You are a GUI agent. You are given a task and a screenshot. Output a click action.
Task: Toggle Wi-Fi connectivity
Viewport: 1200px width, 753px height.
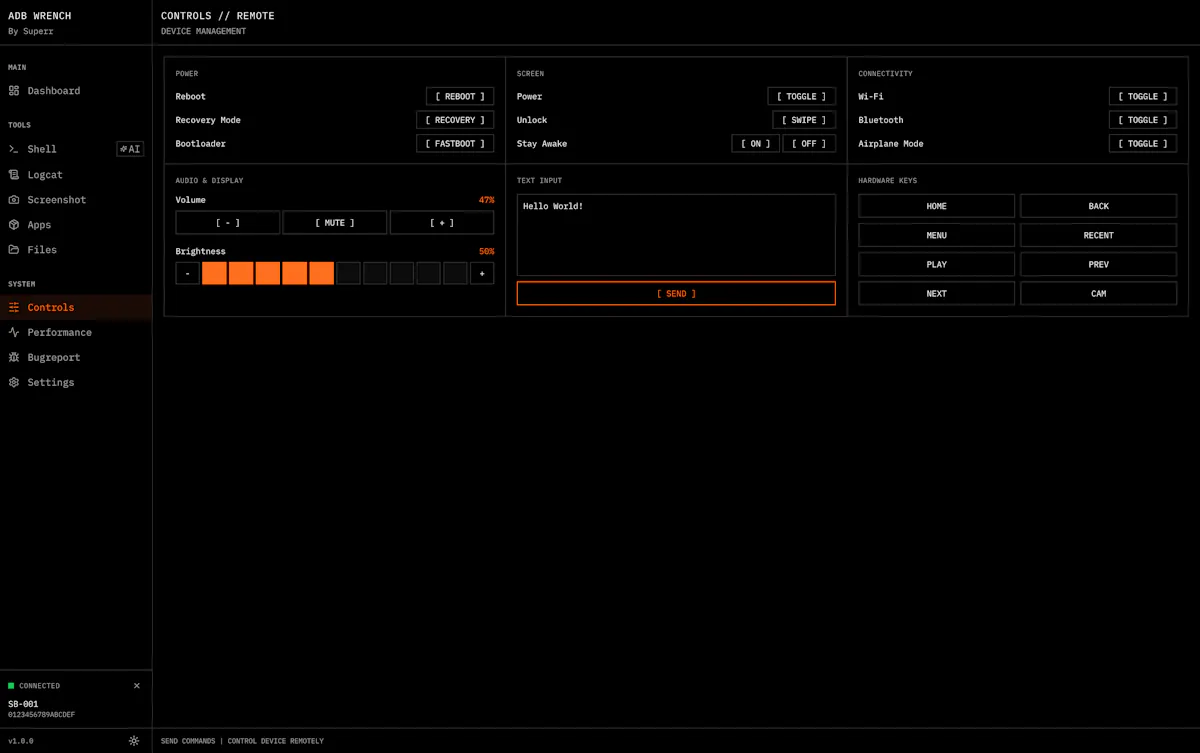tap(1143, 96)
